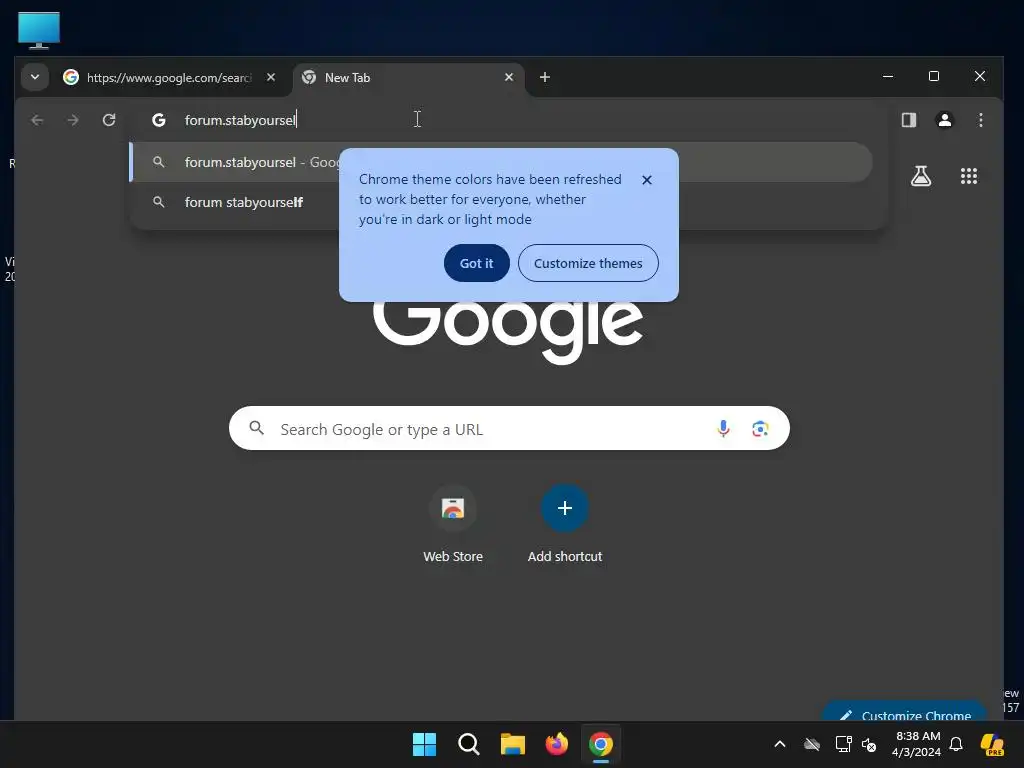Click the Customize Chrome button
Viewport: 1024px width, 768px height.
pos(905,712)
